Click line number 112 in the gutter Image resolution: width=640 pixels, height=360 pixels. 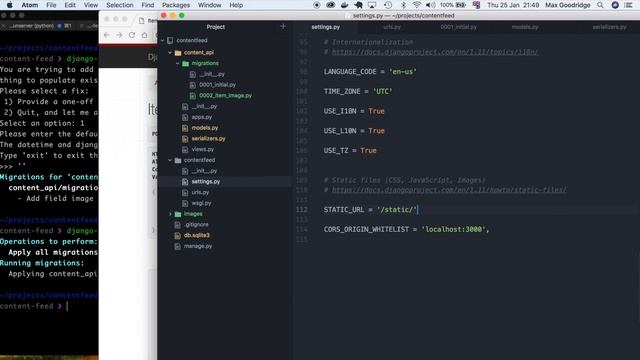tap(302, 210)
